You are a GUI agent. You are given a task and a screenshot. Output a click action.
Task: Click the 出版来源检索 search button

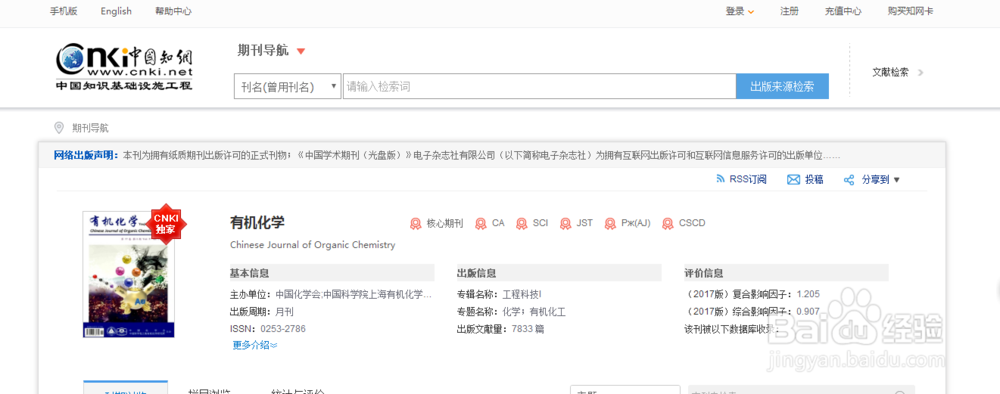[x=783, y=87]
